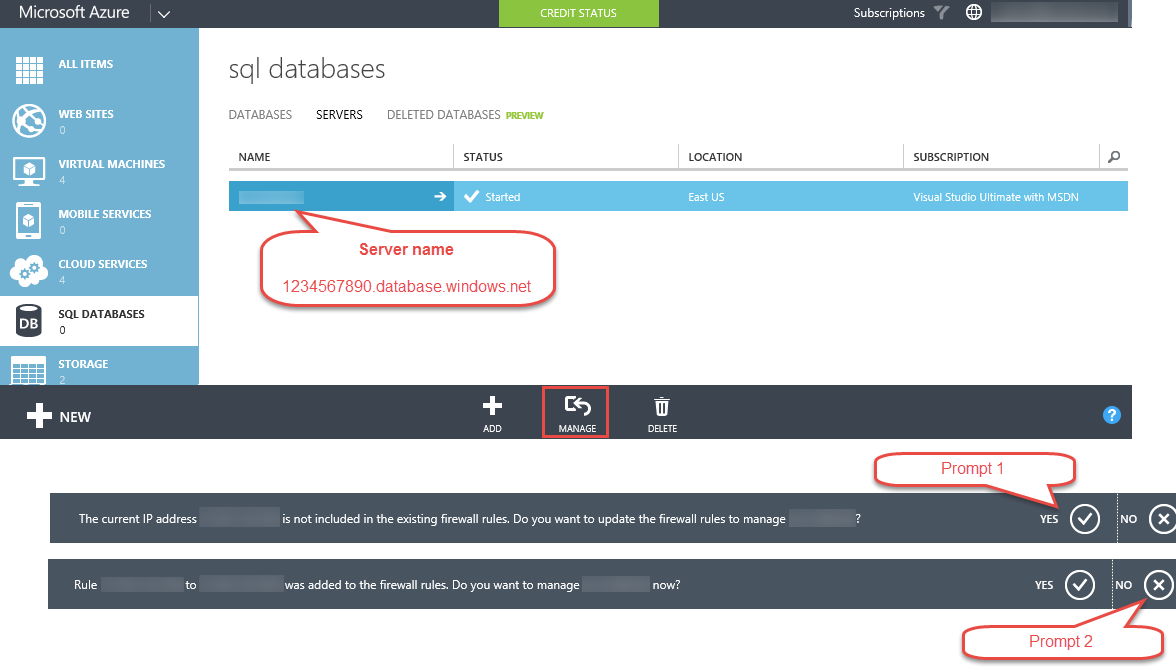Open the language globe icon
Screen dimensions: 1176x667
[974, 12]
